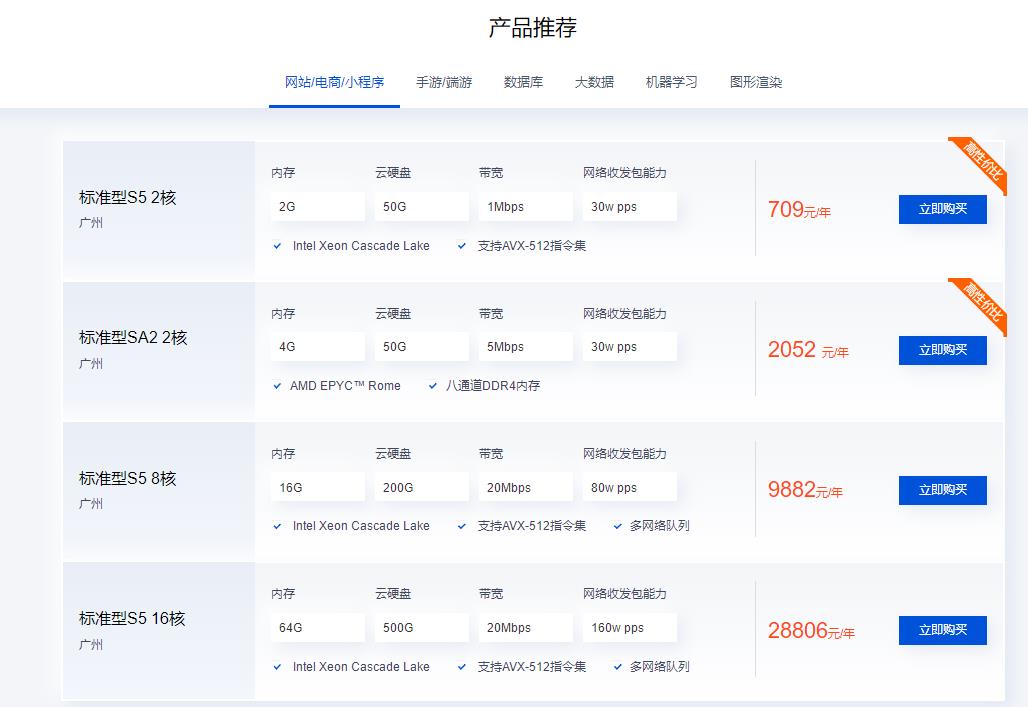Switch to the 大数据 tab
Screen dimensions: 1028x707
click(595, 83)
